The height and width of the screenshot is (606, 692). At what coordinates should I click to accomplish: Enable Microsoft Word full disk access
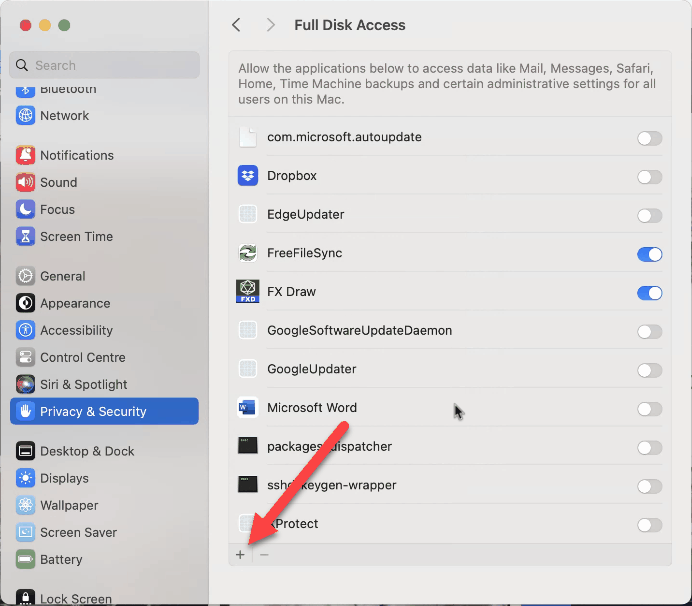649,409
